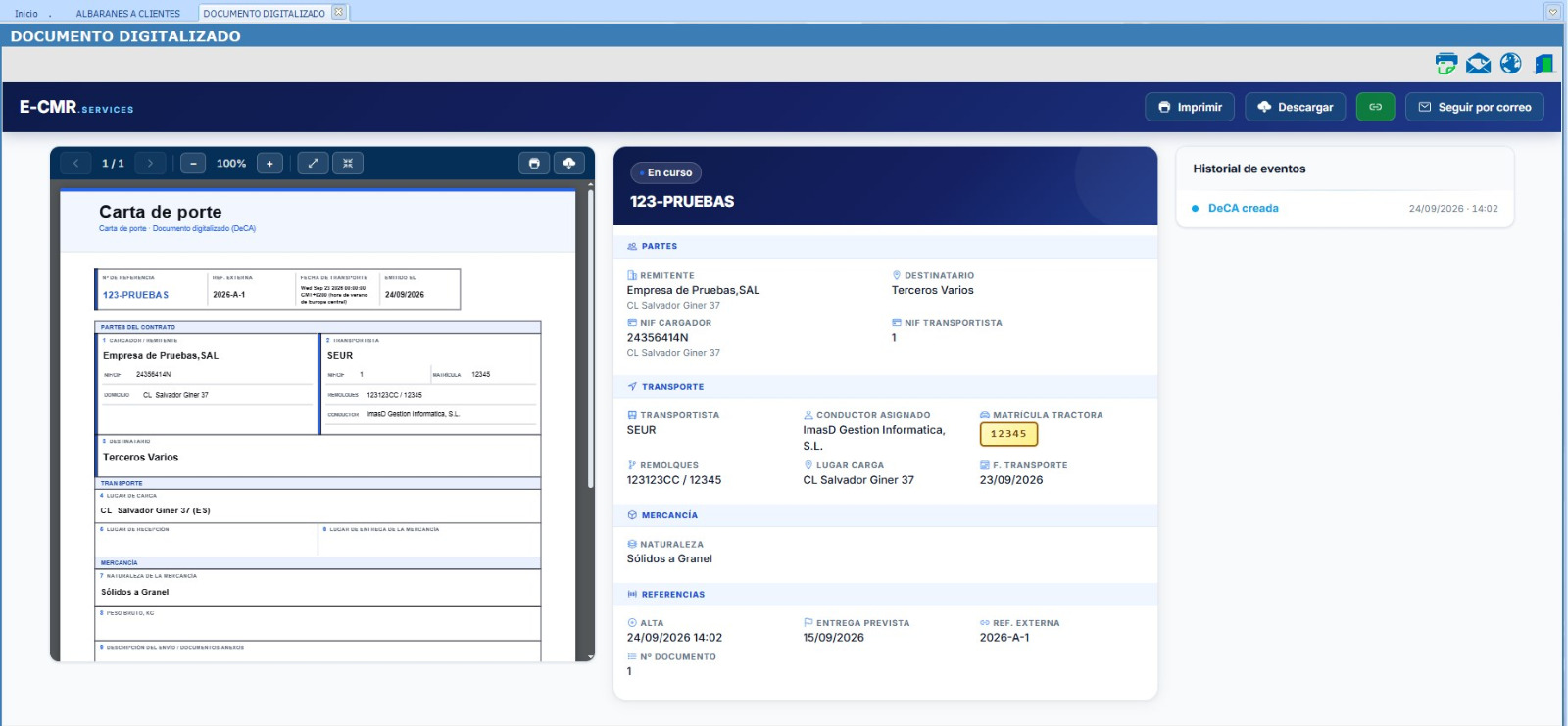Click the globe icon in top toolbar

[x=1511, y=64]
